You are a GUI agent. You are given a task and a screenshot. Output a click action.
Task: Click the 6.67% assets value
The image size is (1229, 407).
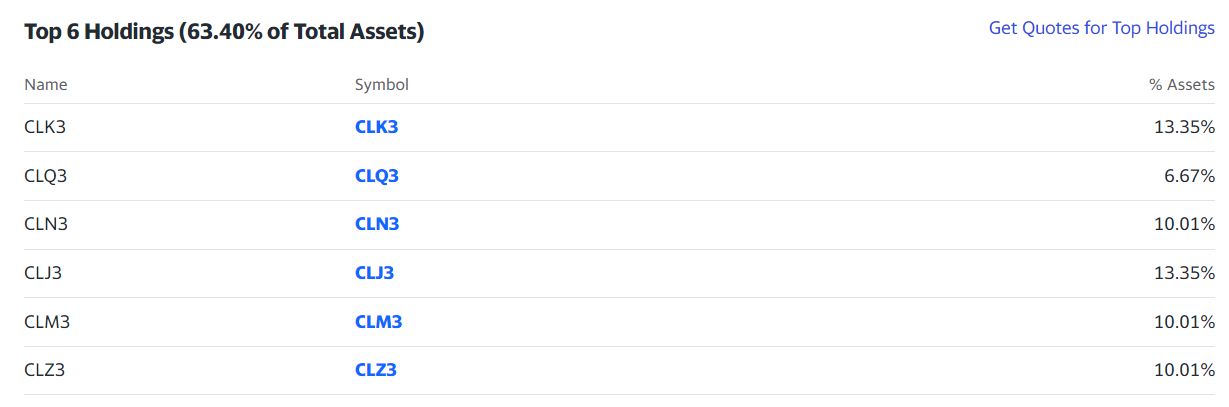pyautogui.click(x=1191, y=176)
